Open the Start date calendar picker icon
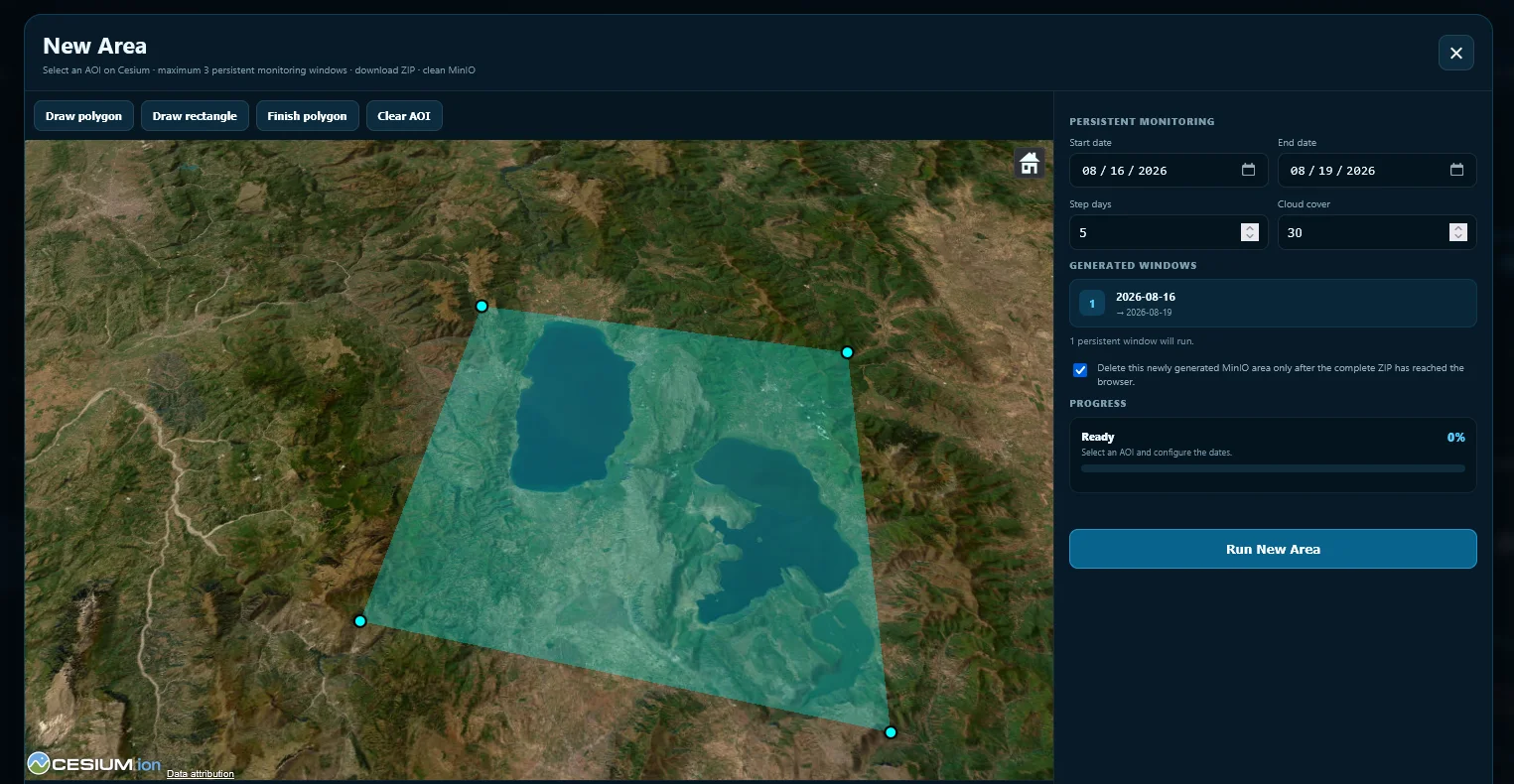Screen dimensions: 1514x784 [x=1248, y=170]
